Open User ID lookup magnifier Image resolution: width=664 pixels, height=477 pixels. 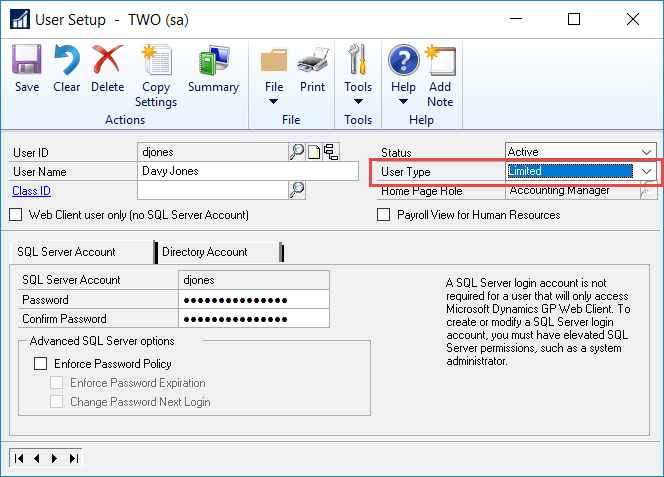pos(297,152)
